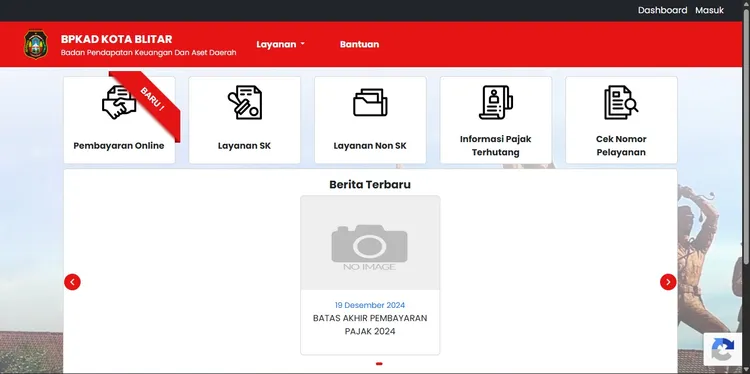Expand the Layanan dropdown menu

[x=280, y=44]
